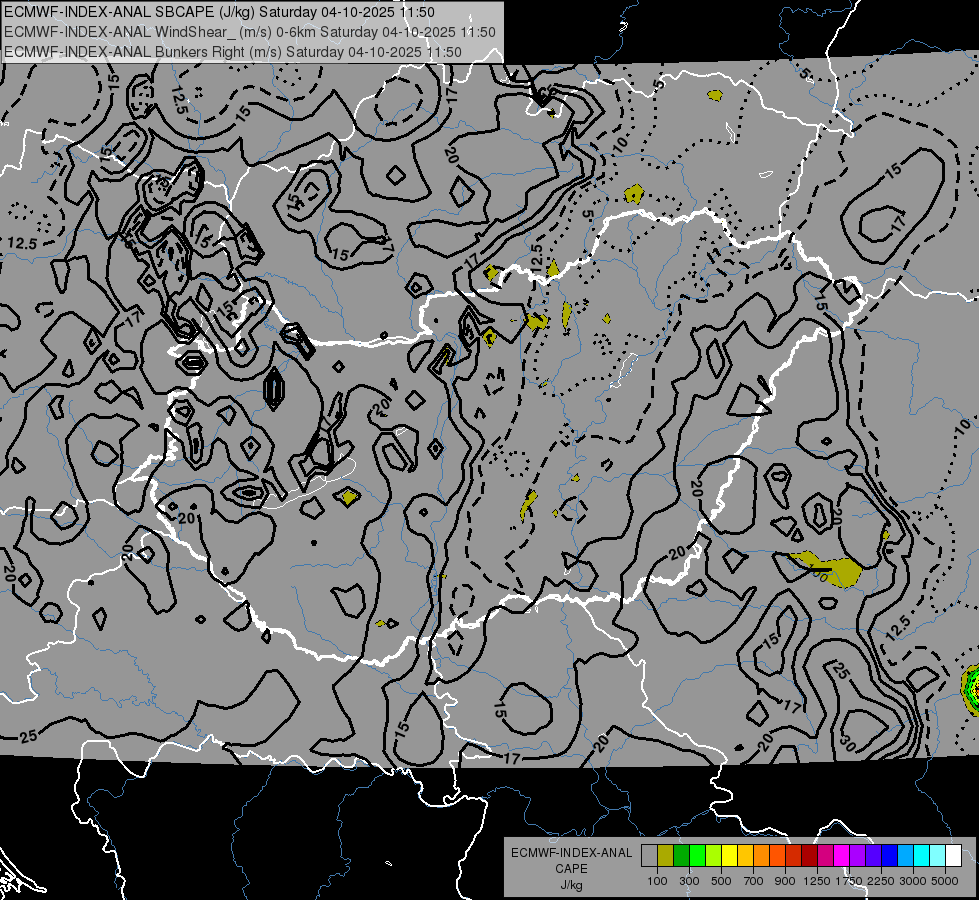Click the 1250 legend value label

click(x=817, y=881)
